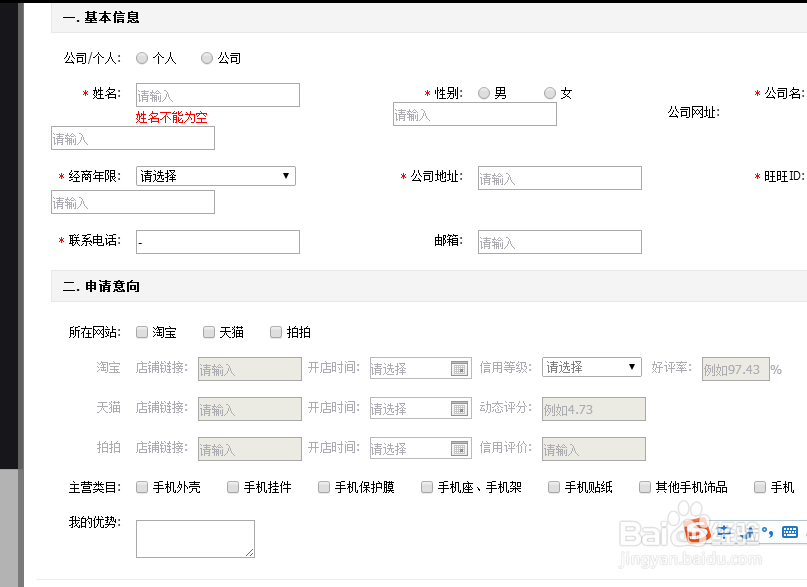Viewport: 807px width, 587px height.
Task: Enable the 天猫 website checkbox
Action: 209,332
